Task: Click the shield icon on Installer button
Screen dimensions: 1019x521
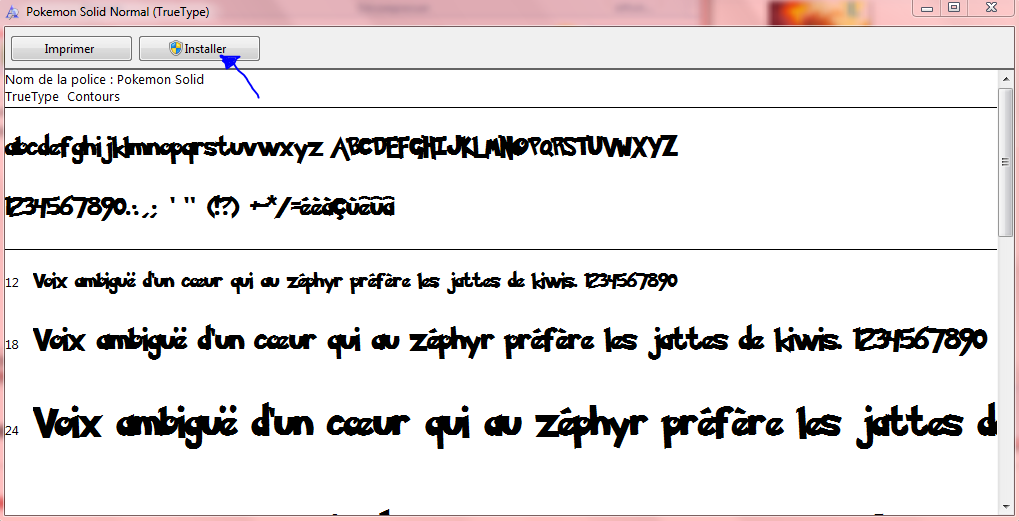Action: 175,48
